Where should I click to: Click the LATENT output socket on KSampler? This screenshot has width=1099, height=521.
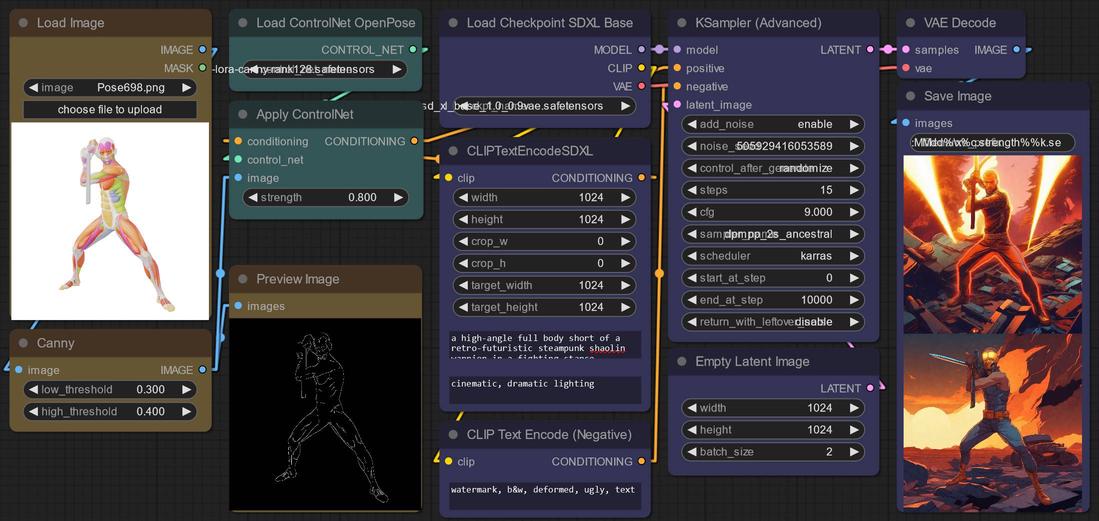click(x=870, y=50)
